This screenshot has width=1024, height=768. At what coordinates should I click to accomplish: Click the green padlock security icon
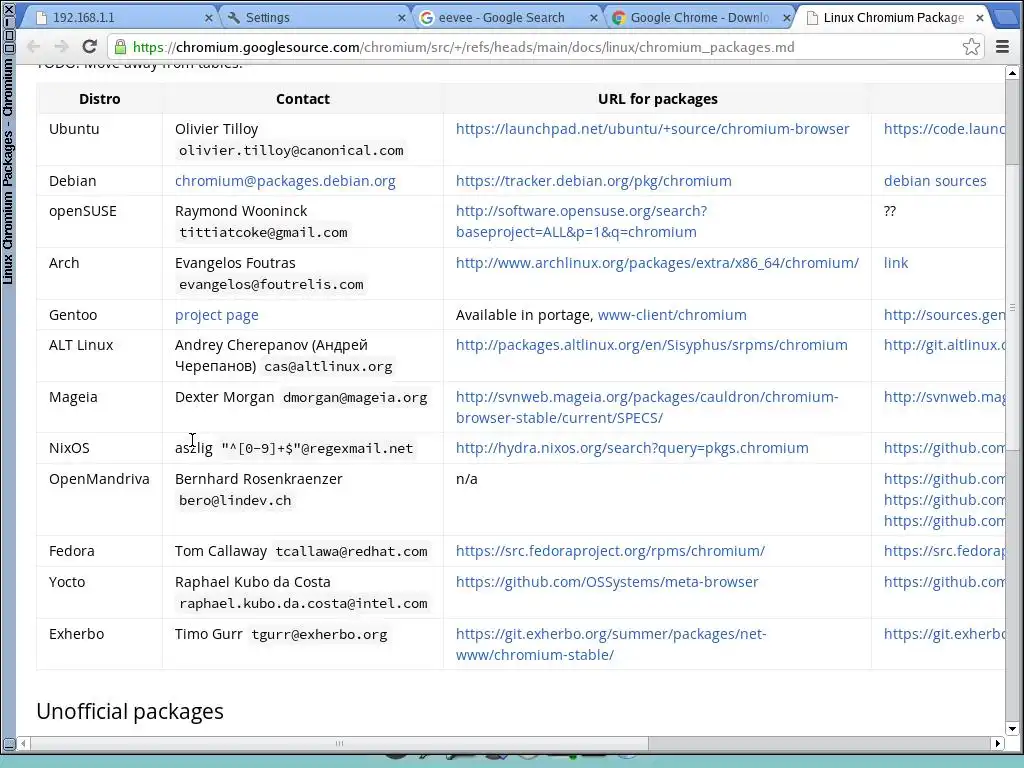tap(120, 47)
